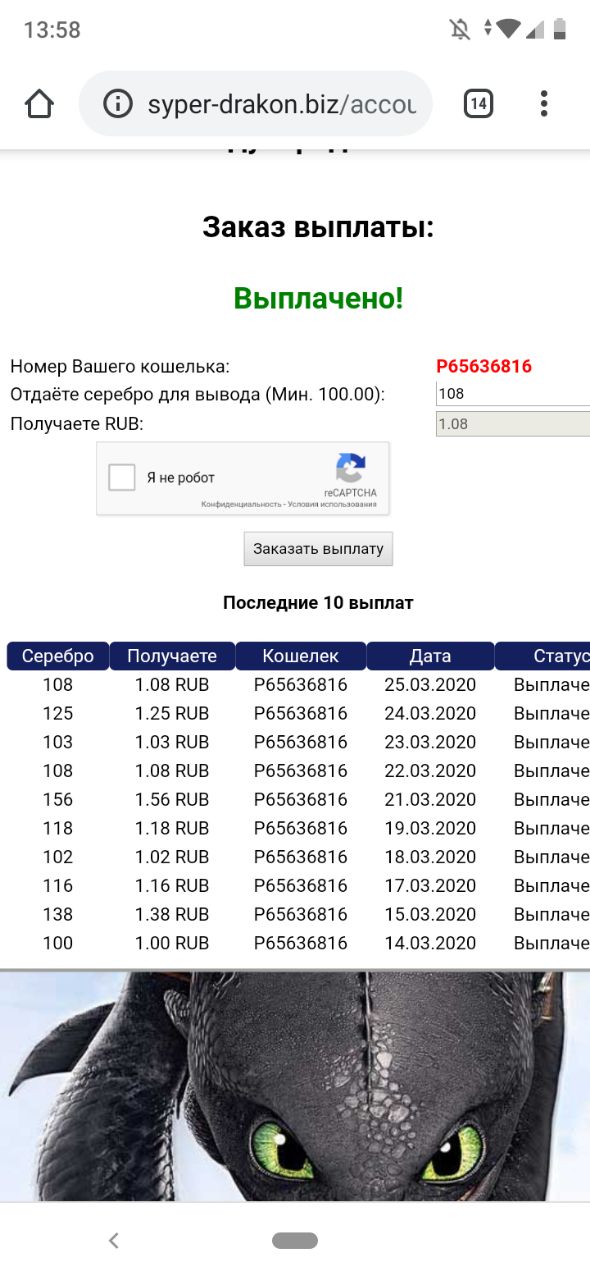
Task: Click the date 19.03.2020 in the table
Action: [x=430, y=828]
